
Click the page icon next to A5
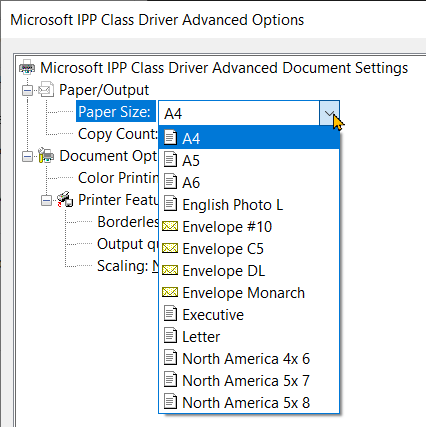click(170, 160)
